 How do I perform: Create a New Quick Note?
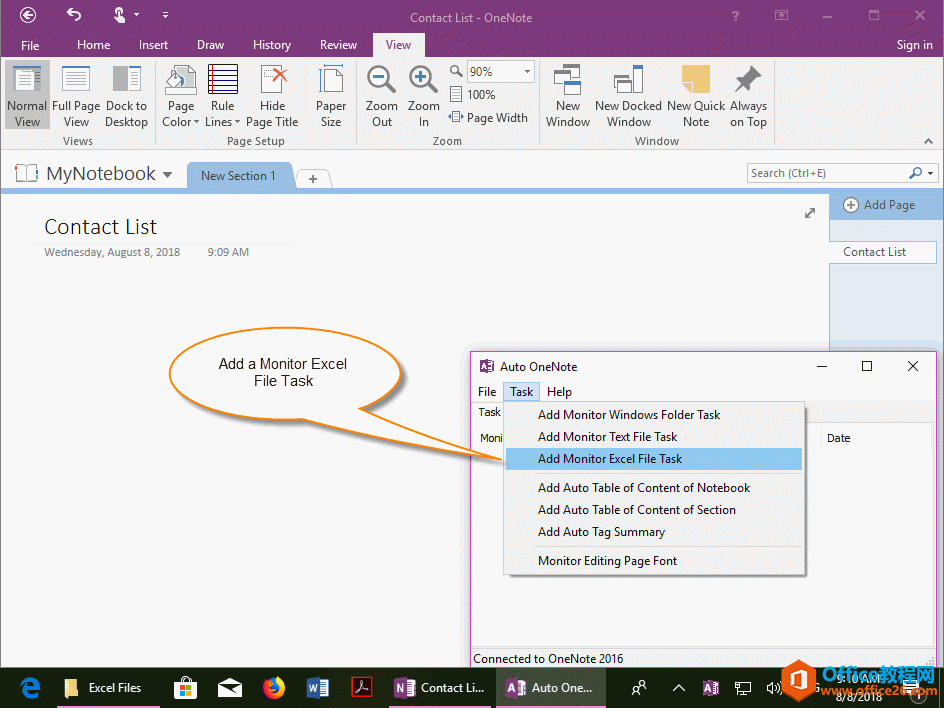(x=696, y=96)
